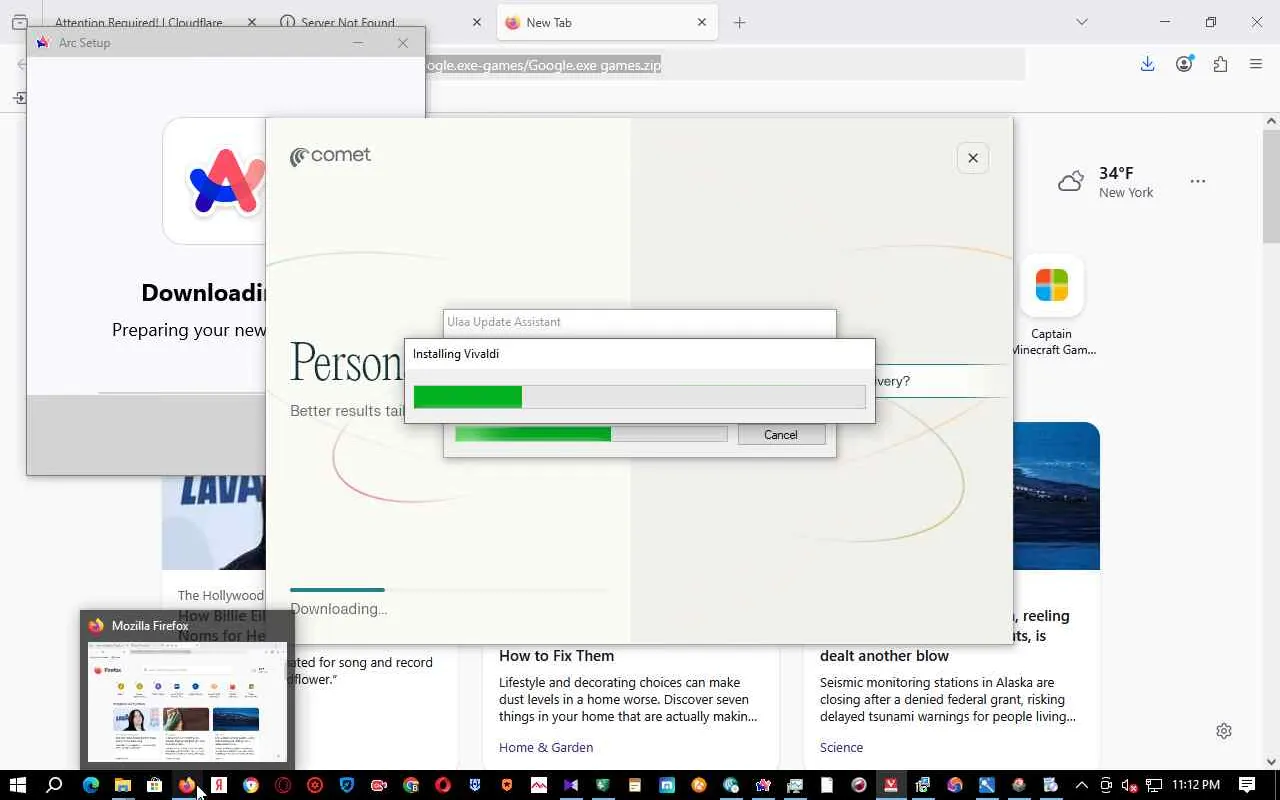Open File Explorer from the taskbar
This screenshot has height=800, width=1280.
pyautogui.click(x=123, y=785)
